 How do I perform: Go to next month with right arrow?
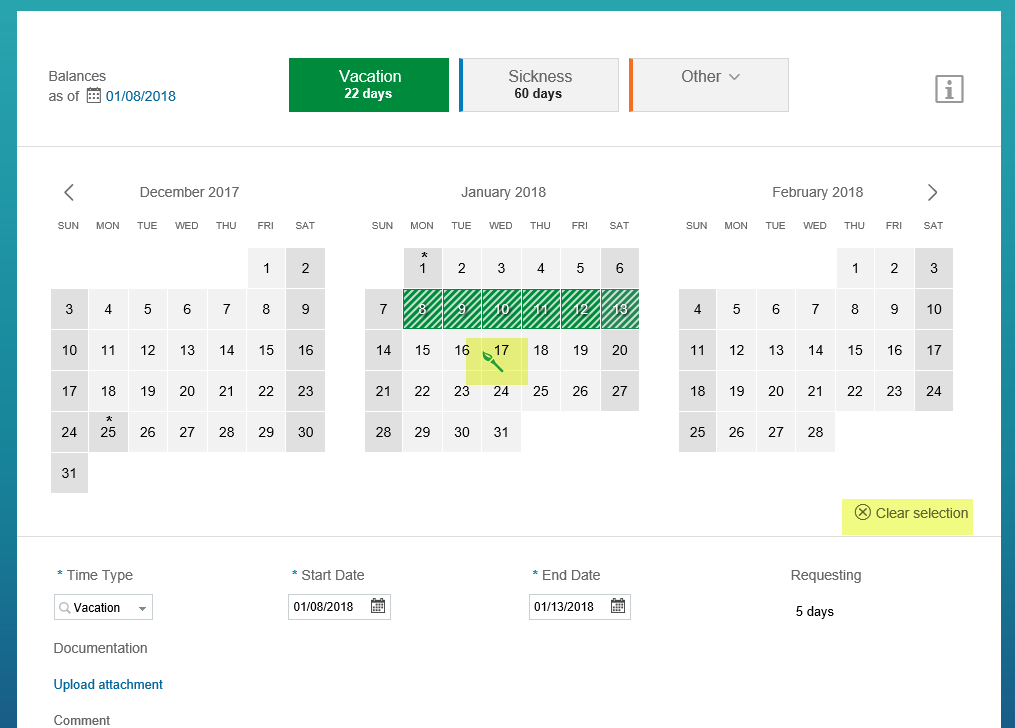(932, 192)
